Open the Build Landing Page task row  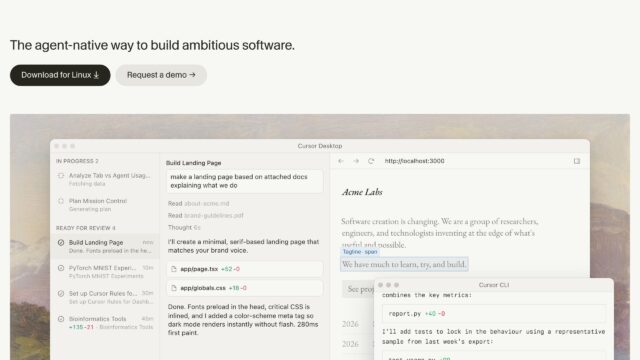[x=105, y=246]
